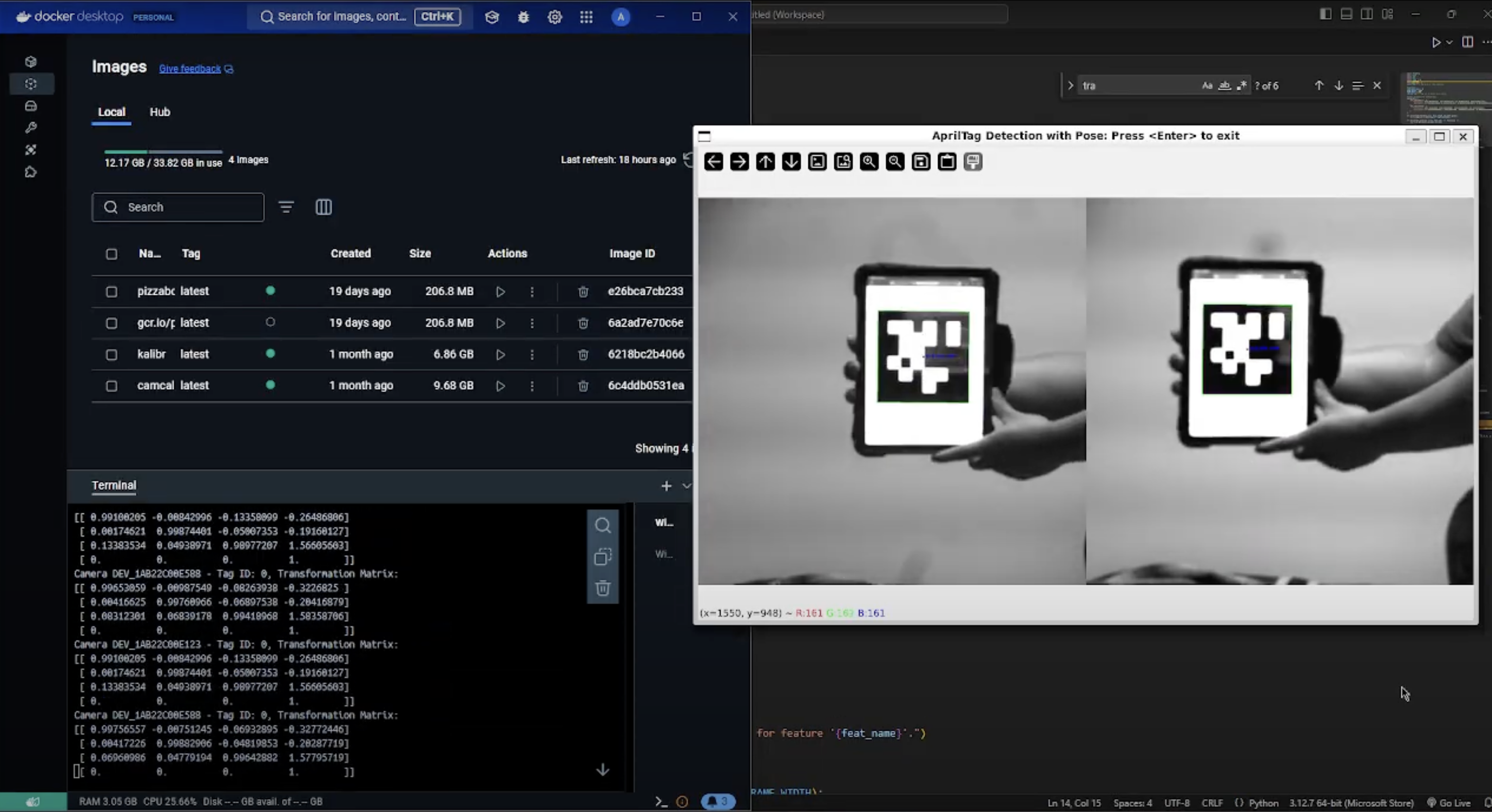Open Docker Desktop settings gear
Screen dimensions: 1492x812
click(555, 17)
